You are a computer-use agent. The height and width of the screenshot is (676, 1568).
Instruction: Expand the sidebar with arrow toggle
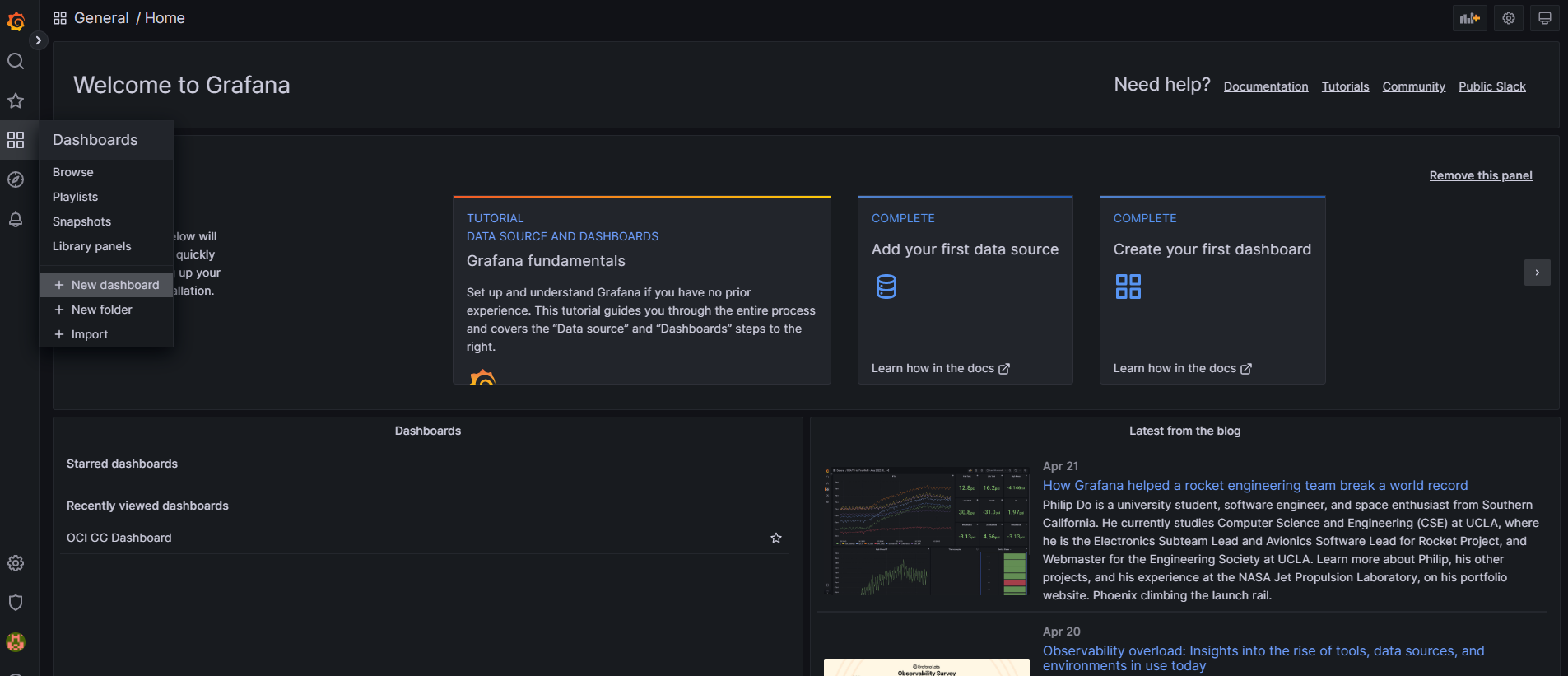click(x=38, y=40)
